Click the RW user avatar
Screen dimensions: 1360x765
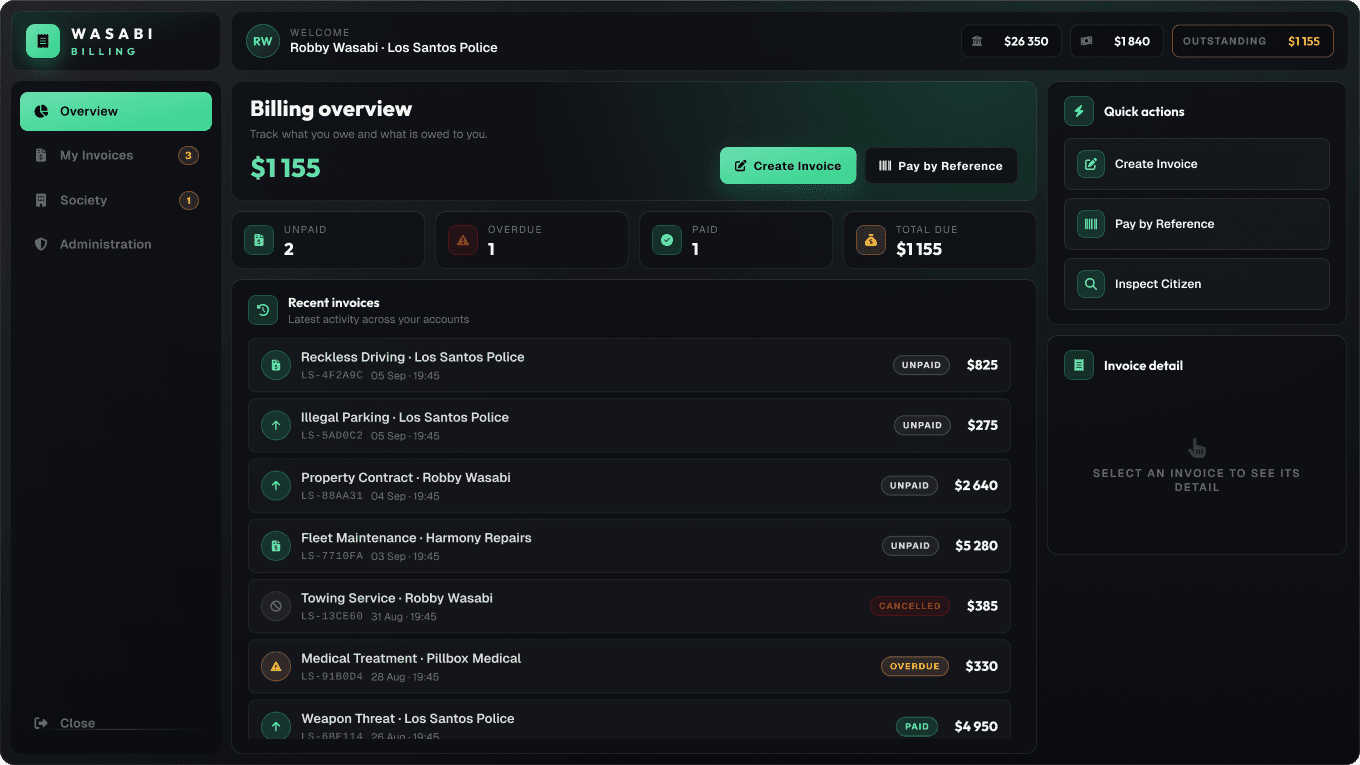(262, 41)
